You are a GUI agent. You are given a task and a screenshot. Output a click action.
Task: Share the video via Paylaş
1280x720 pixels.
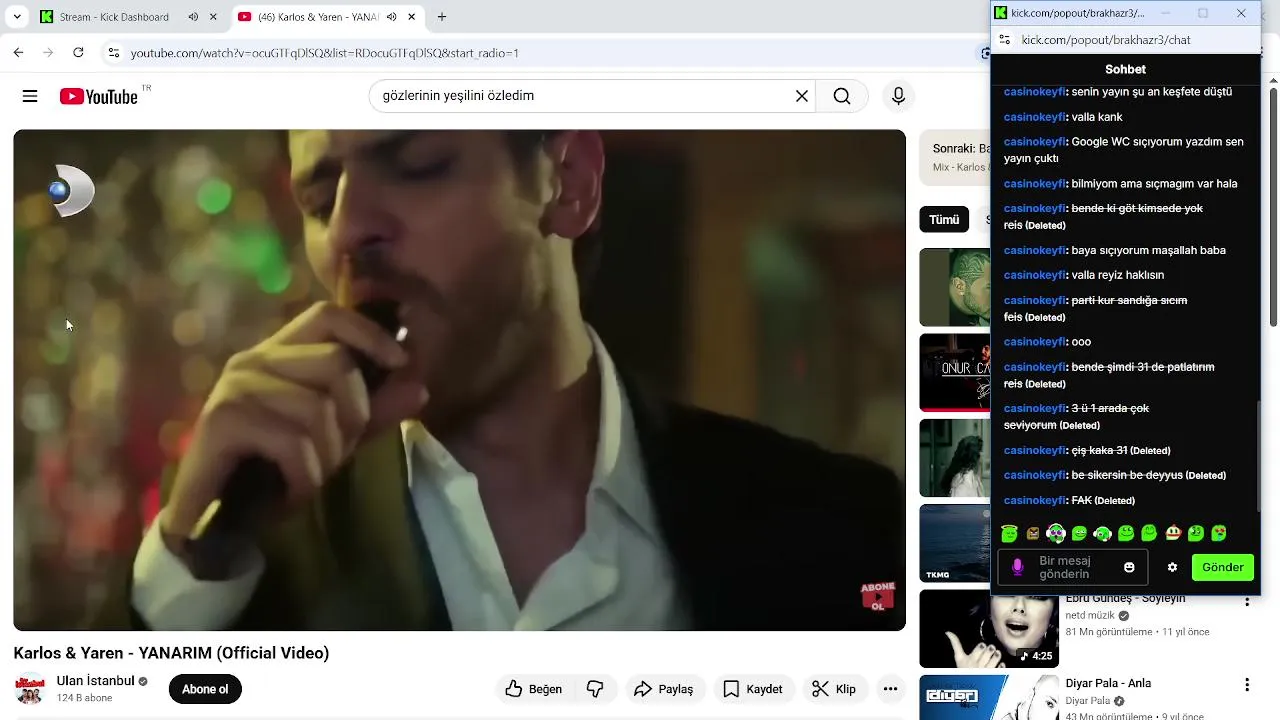click(x=664, y=689)
